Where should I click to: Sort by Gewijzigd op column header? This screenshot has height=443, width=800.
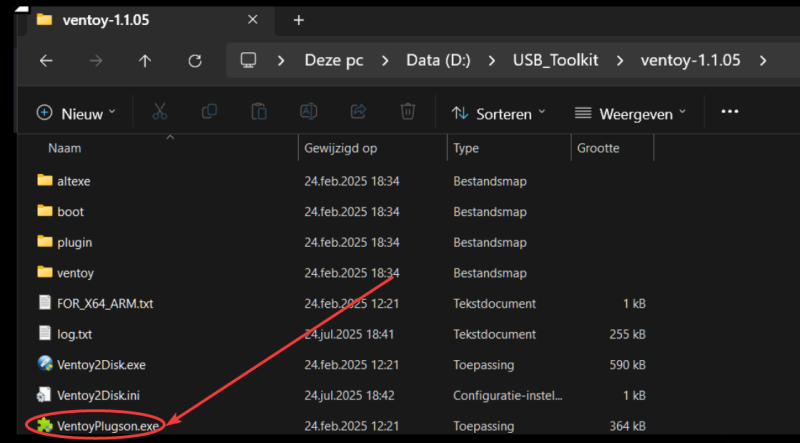point(340,149)
